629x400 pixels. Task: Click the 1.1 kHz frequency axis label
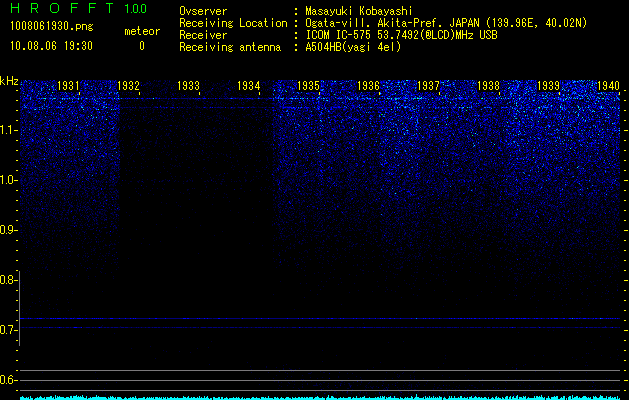pyautogui.click(x=8, y=130)
